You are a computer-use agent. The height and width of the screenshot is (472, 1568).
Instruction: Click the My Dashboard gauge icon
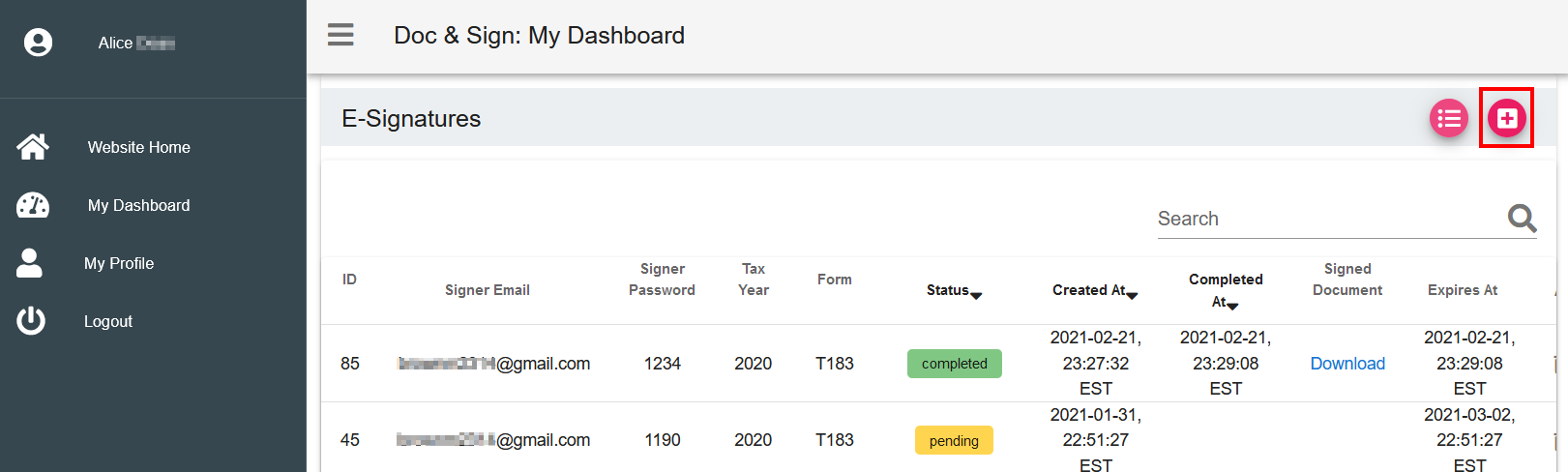[x=33, y=205]
